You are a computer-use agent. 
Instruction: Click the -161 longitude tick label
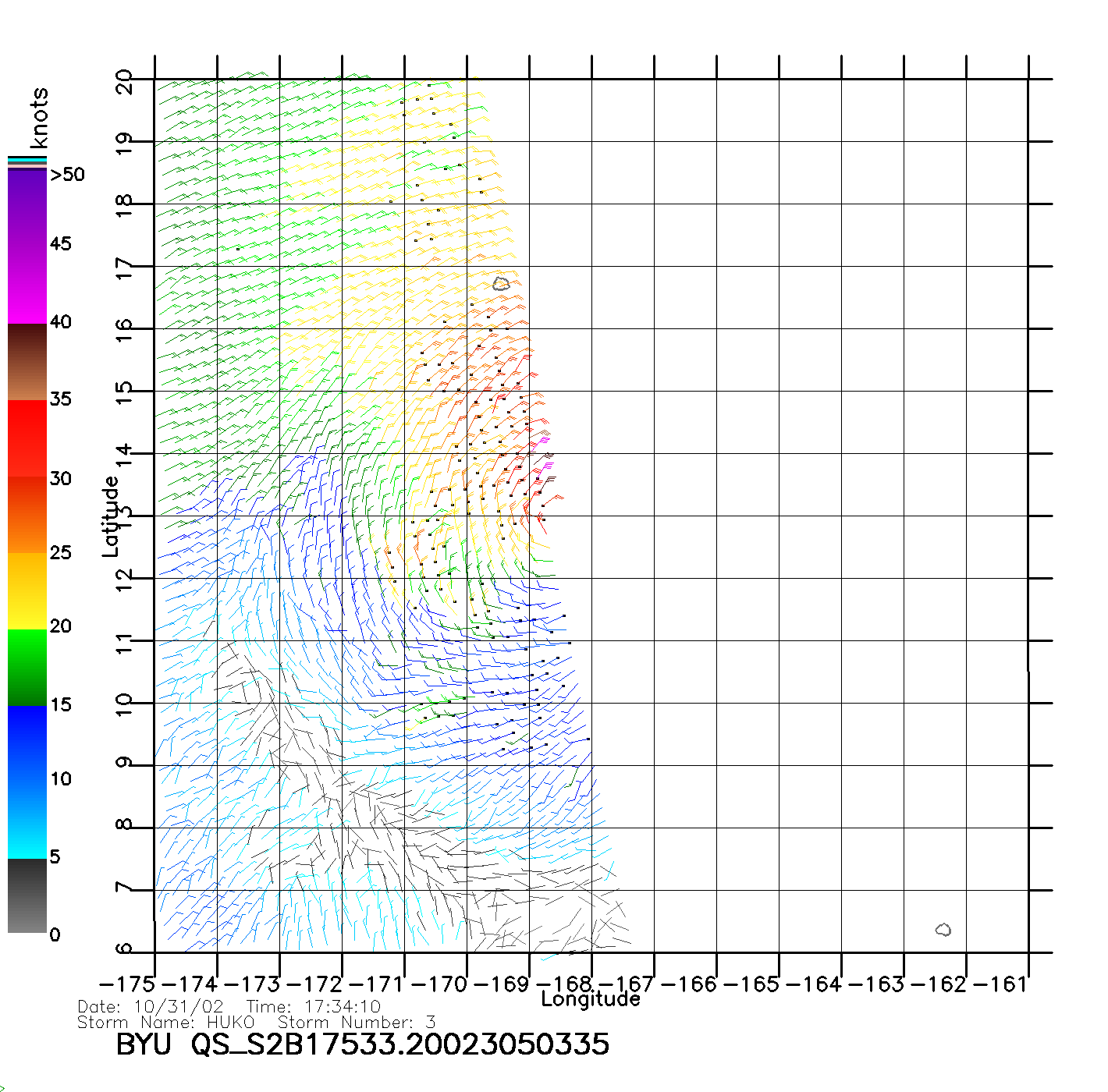1002,984
